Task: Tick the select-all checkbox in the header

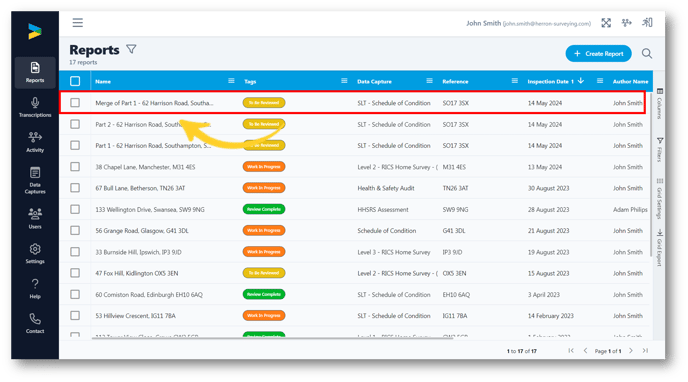Action: click(75, 81)
